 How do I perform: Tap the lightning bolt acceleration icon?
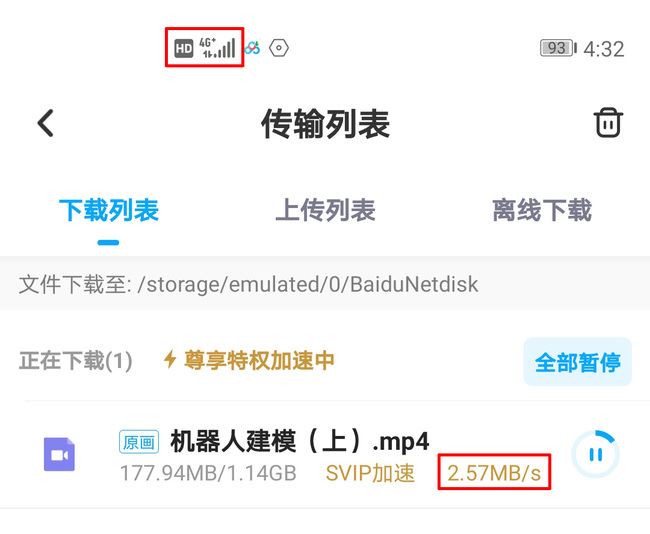(170, 359)
